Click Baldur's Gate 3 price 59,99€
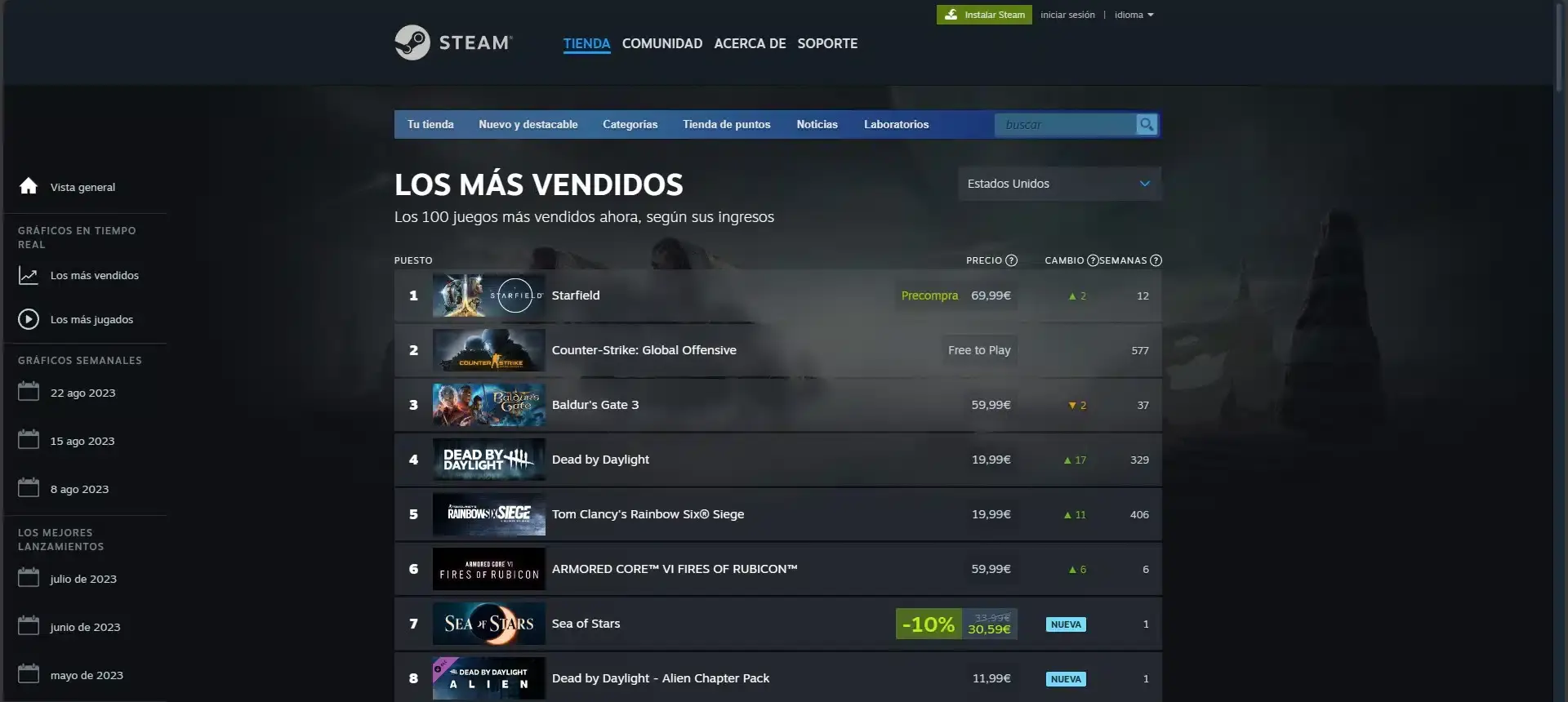The width and height of the screenshot is (1568, 702). [x=991, y=405]
